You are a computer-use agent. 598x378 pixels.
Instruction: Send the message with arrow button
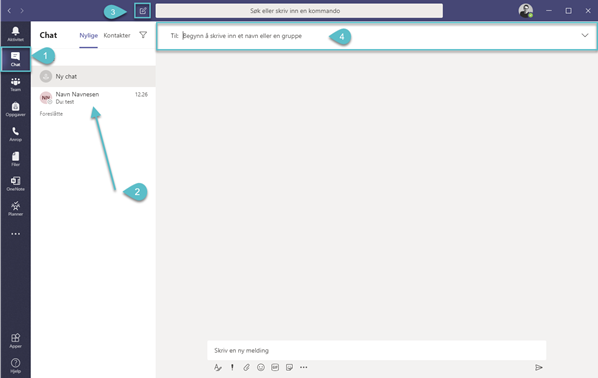539,368
